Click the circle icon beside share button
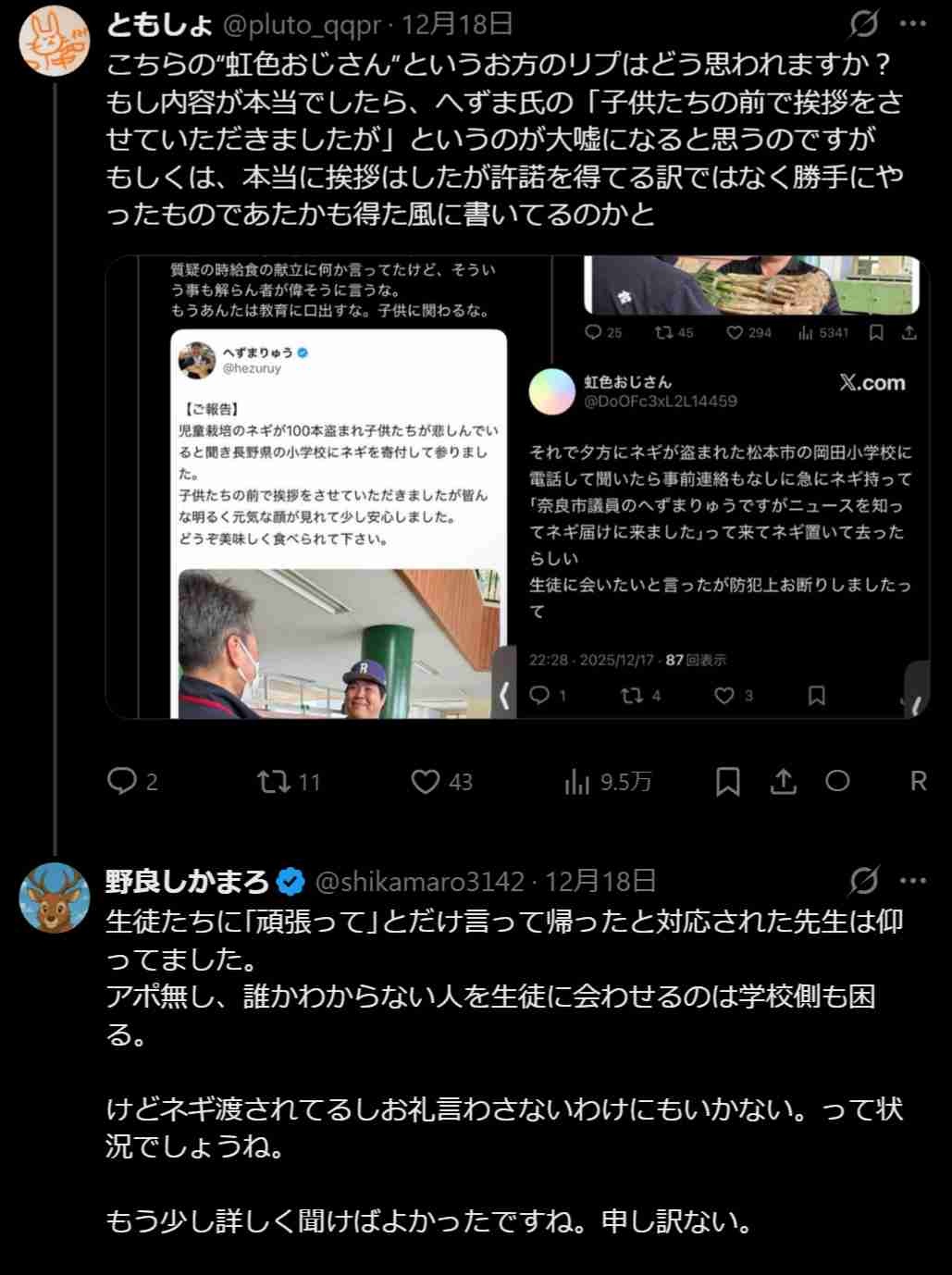 tap(837, 782)
